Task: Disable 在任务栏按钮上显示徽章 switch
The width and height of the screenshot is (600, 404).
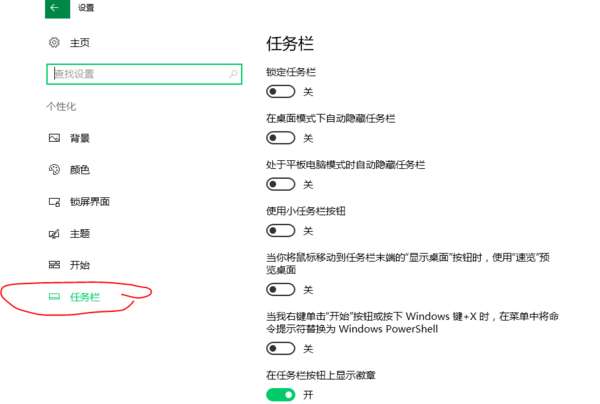Action: [x=281, y=395]
